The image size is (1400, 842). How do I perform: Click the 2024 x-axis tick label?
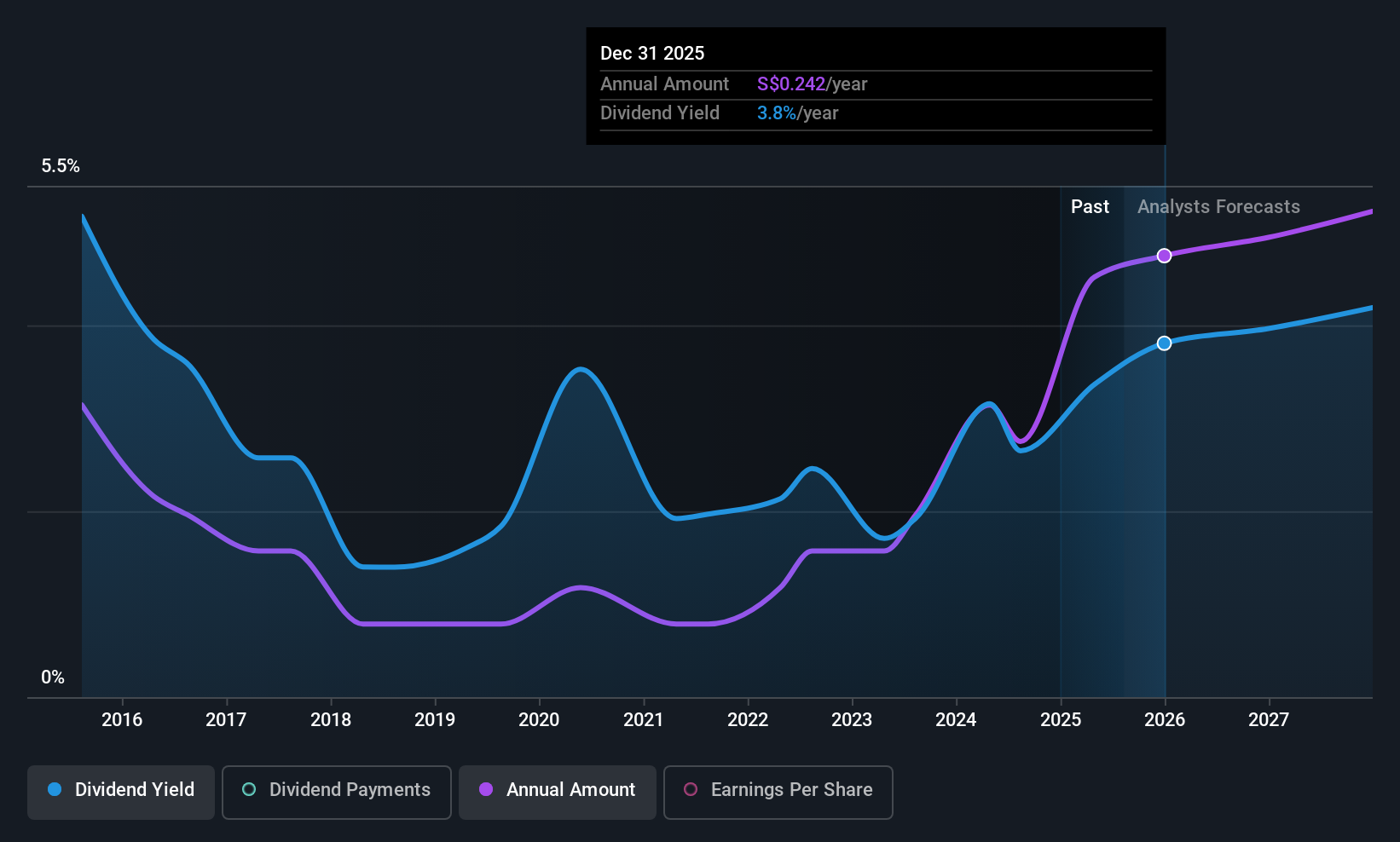coord(956,720)
